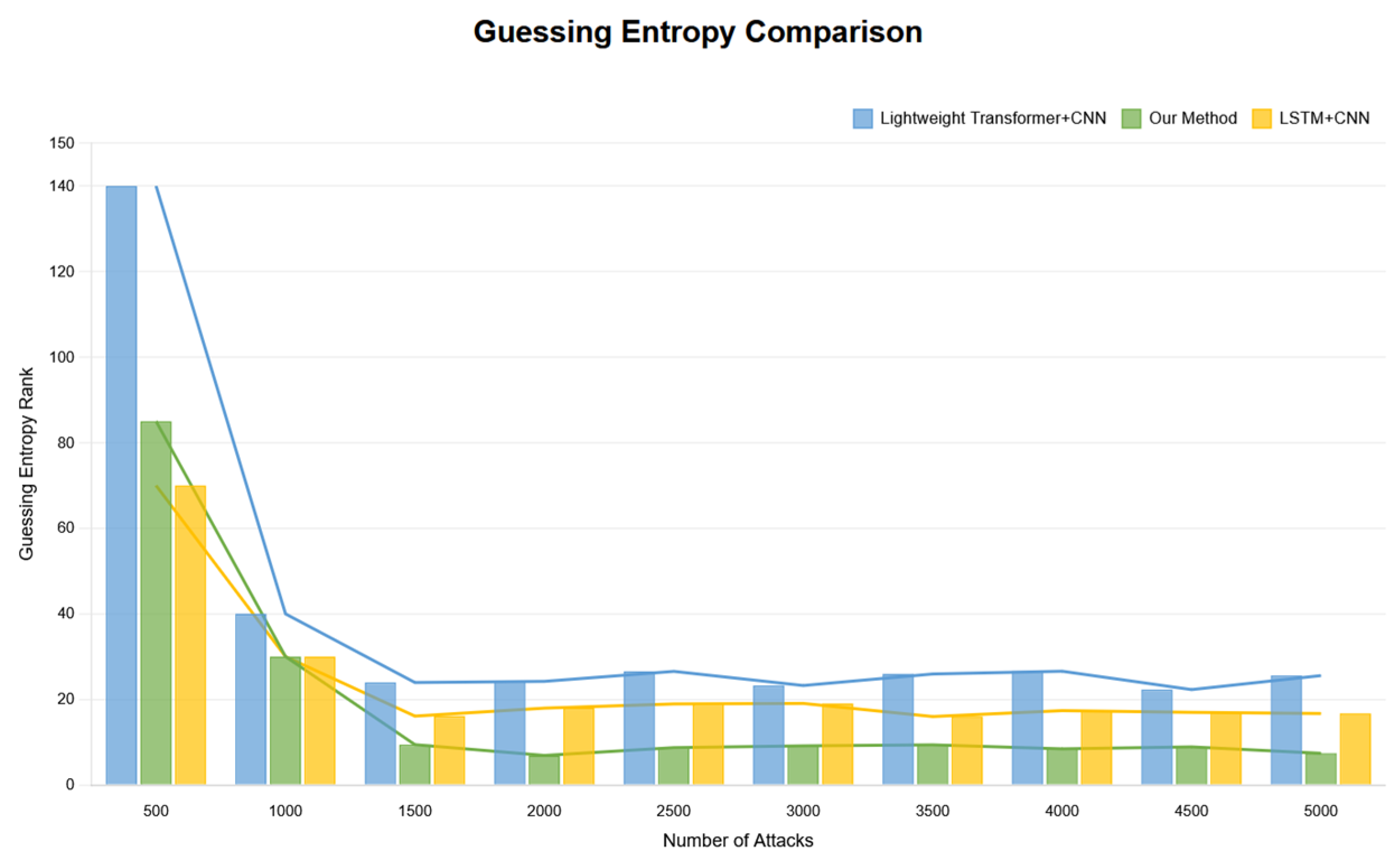The height and width of the screenshot is (860, 1400).
Task: Select the blue bar at 3500 attacks
Action: click(x=898, y=729)
